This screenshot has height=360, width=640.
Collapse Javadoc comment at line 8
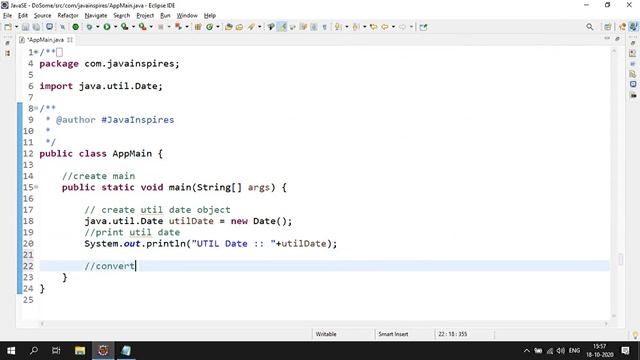36,108
